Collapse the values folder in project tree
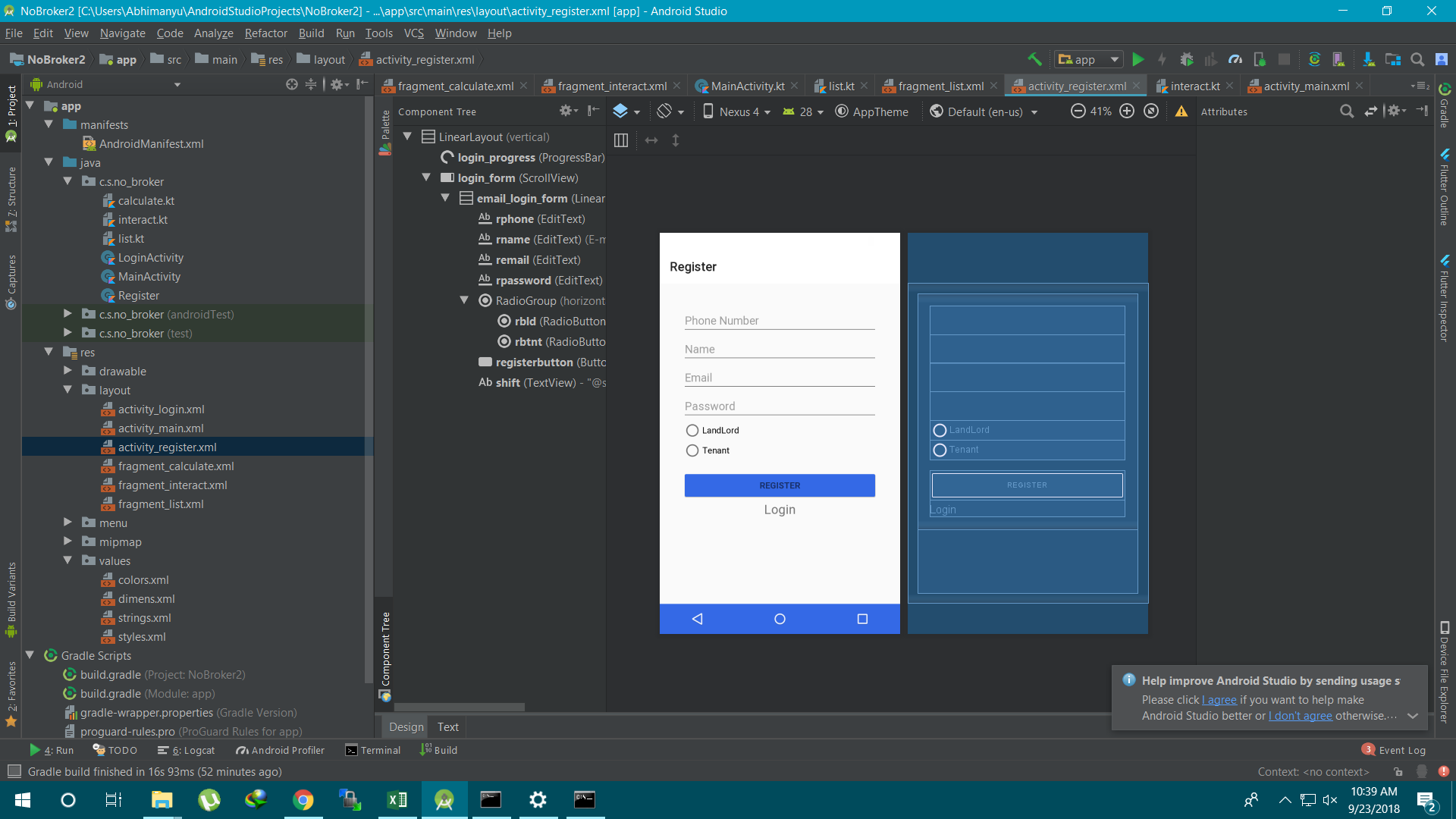 (67, 560)
